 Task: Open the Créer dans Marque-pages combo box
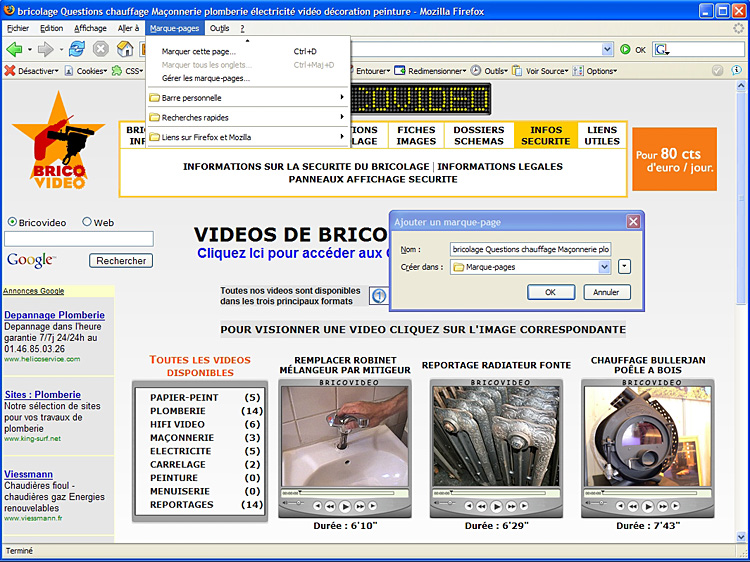pyautogui.click(x=530, y=267)
